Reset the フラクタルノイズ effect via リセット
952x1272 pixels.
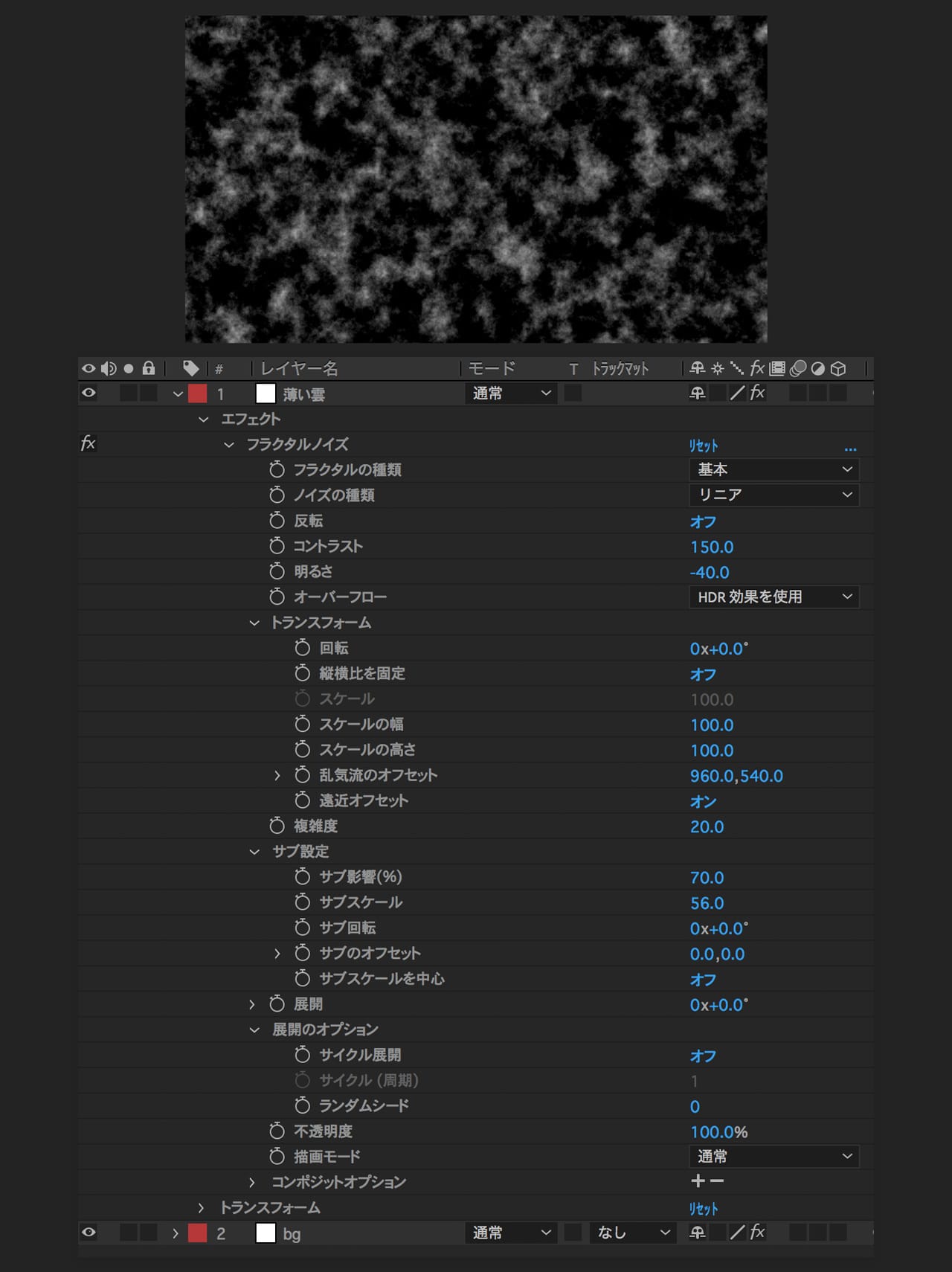(703, 446)
